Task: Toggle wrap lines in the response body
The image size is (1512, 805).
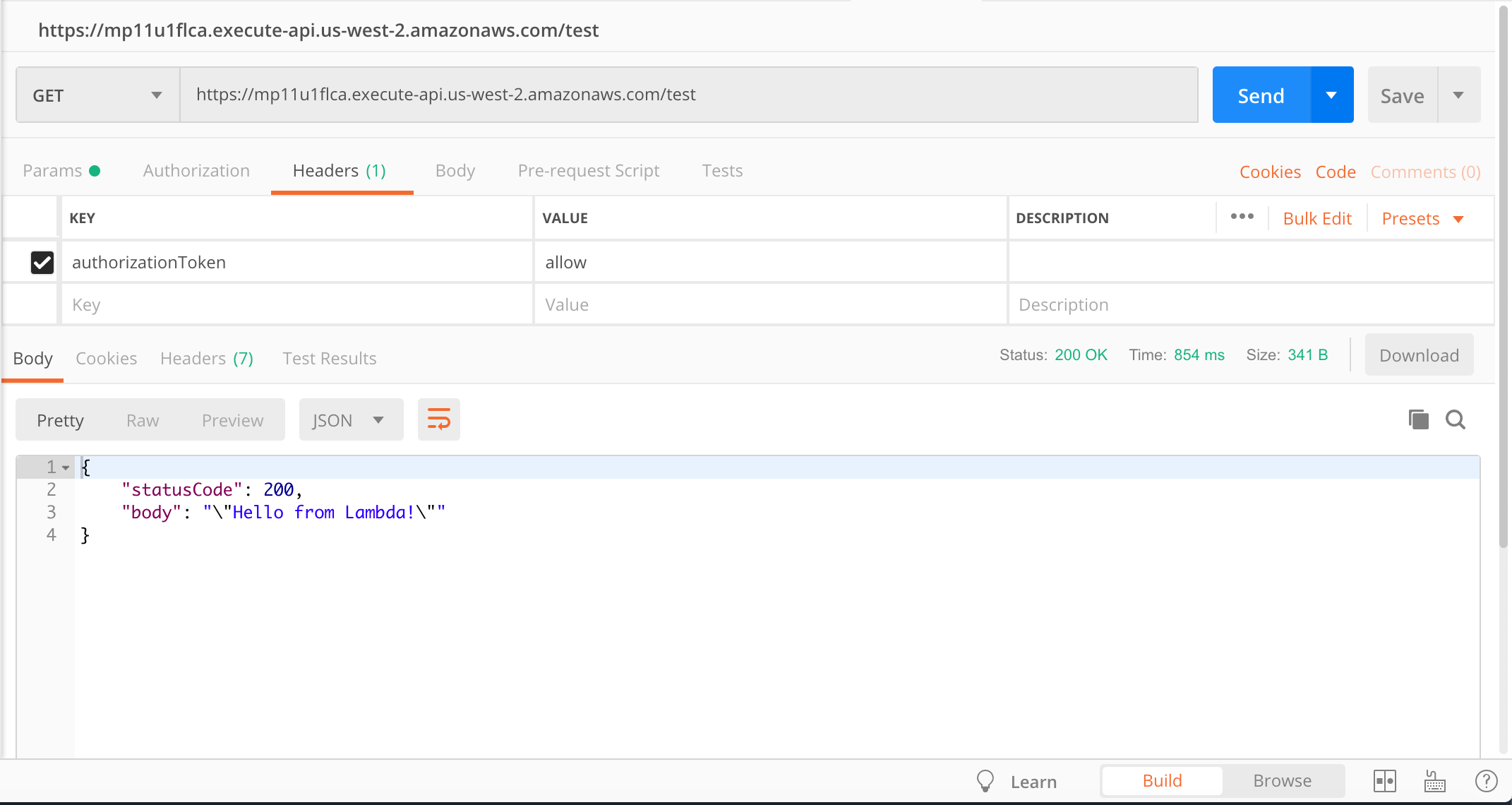Action: click(438, 419)
